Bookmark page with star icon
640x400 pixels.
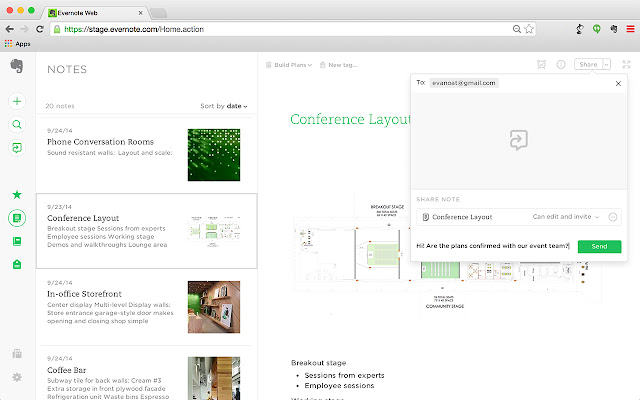529,29
